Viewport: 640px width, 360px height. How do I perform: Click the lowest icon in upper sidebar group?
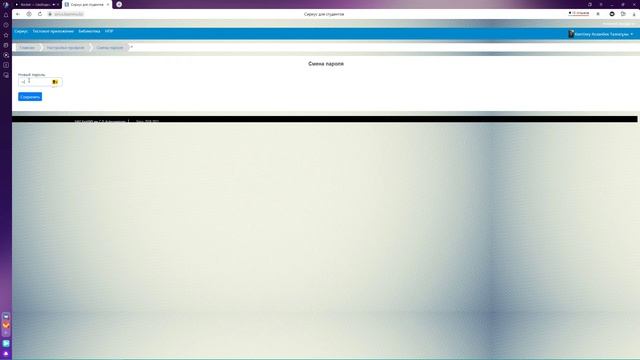[6, 75]
